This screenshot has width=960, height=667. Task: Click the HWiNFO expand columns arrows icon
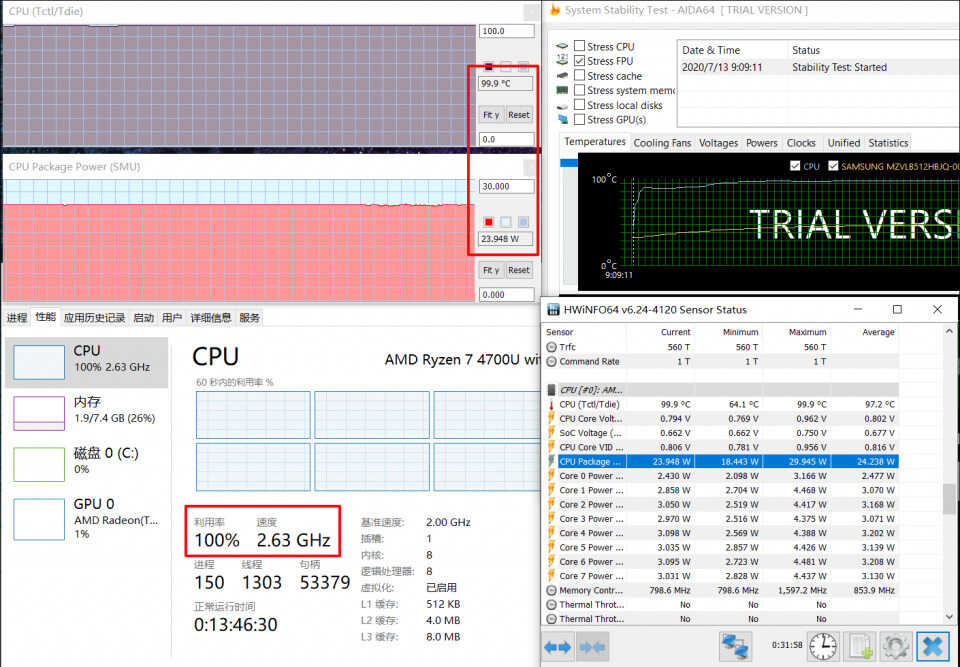pyautogui.click(x=559, y=647)
